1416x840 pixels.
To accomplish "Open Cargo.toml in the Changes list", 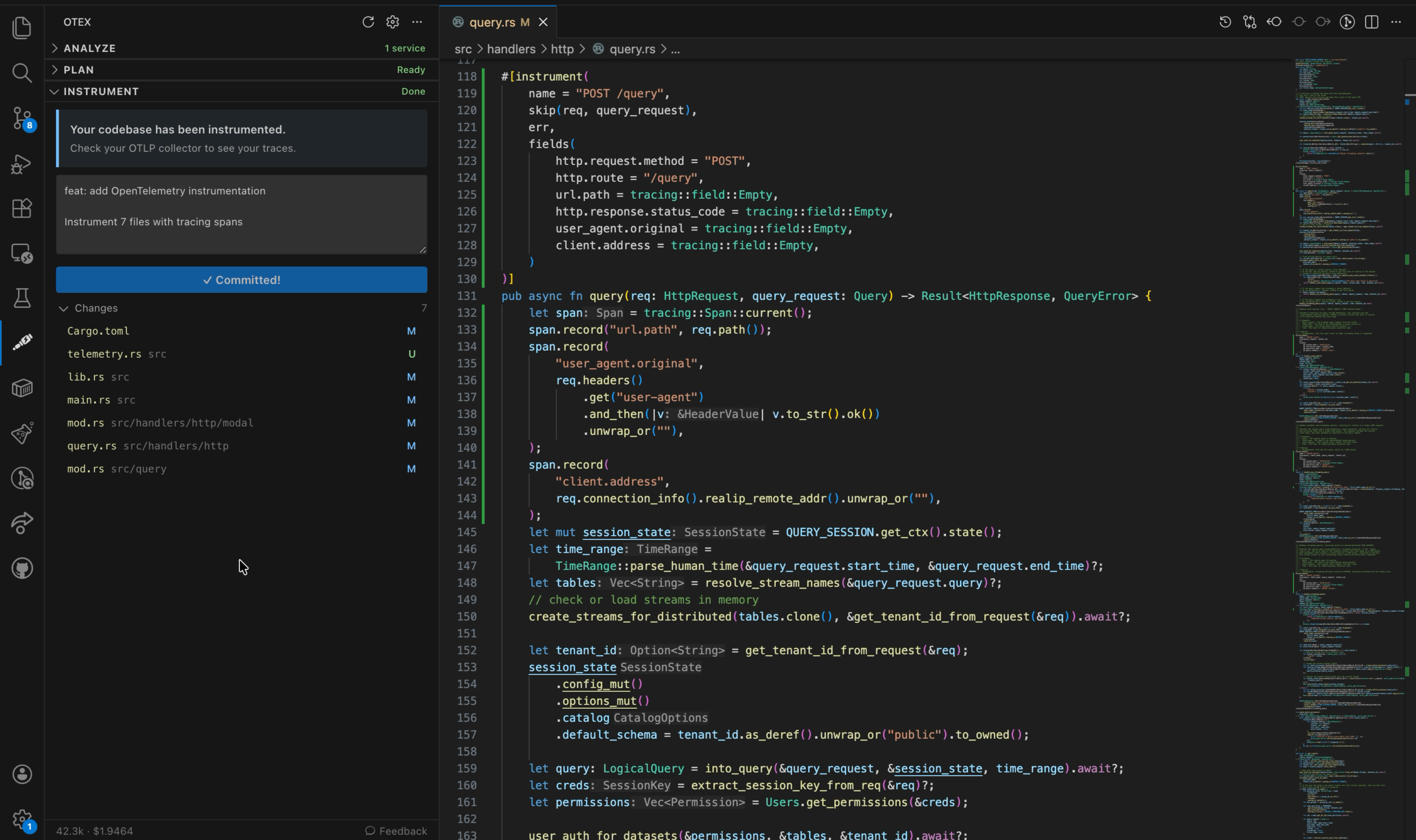I will [242, 331].
